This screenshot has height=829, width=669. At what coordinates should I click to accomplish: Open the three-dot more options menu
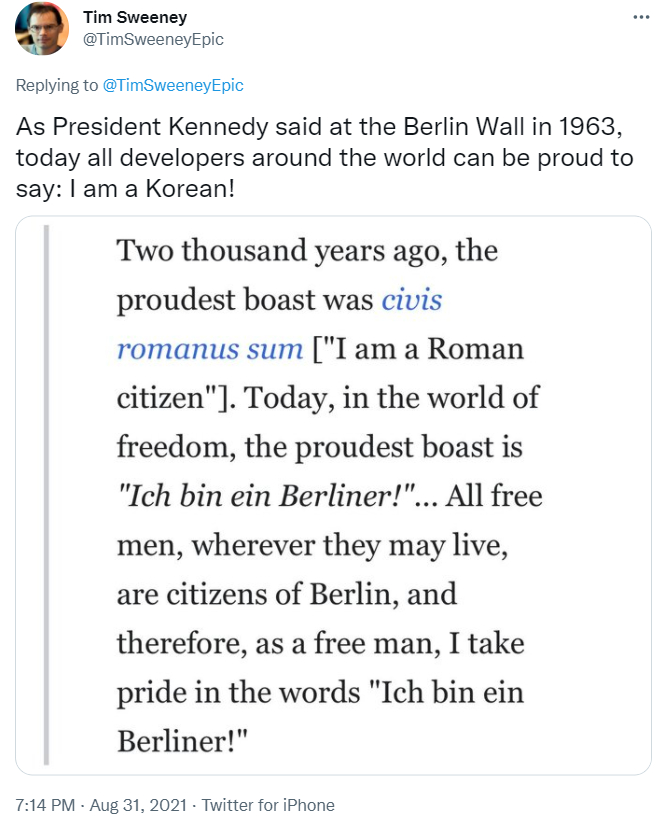pos(640,18)
